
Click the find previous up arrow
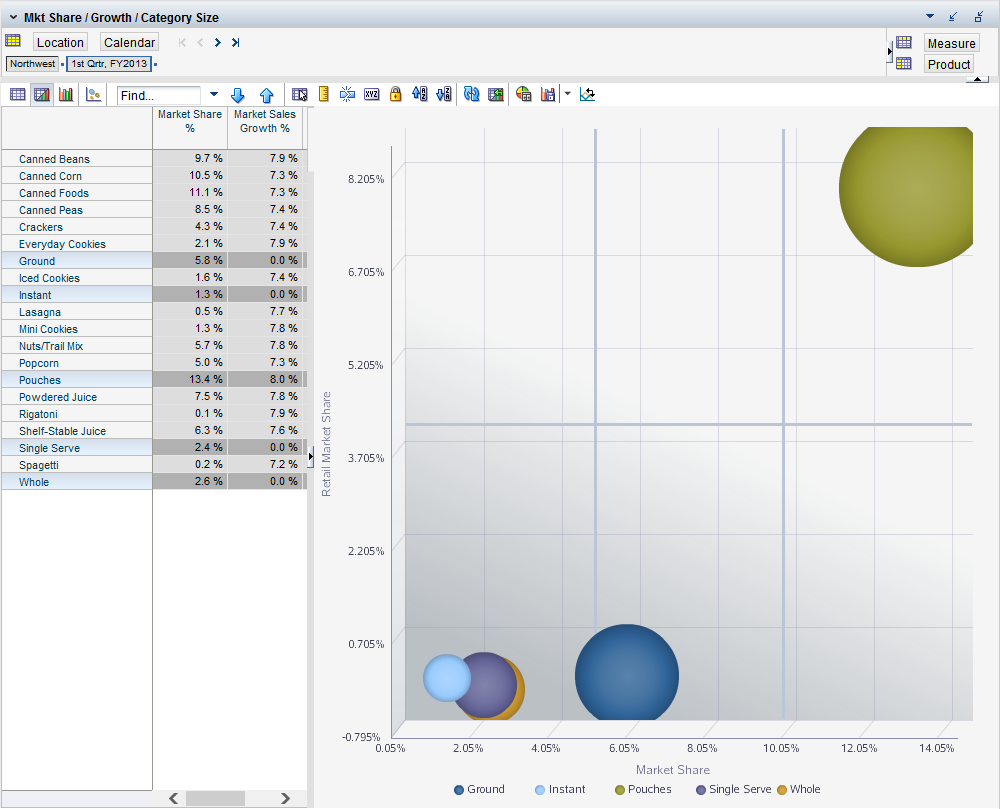pos(266,95)
